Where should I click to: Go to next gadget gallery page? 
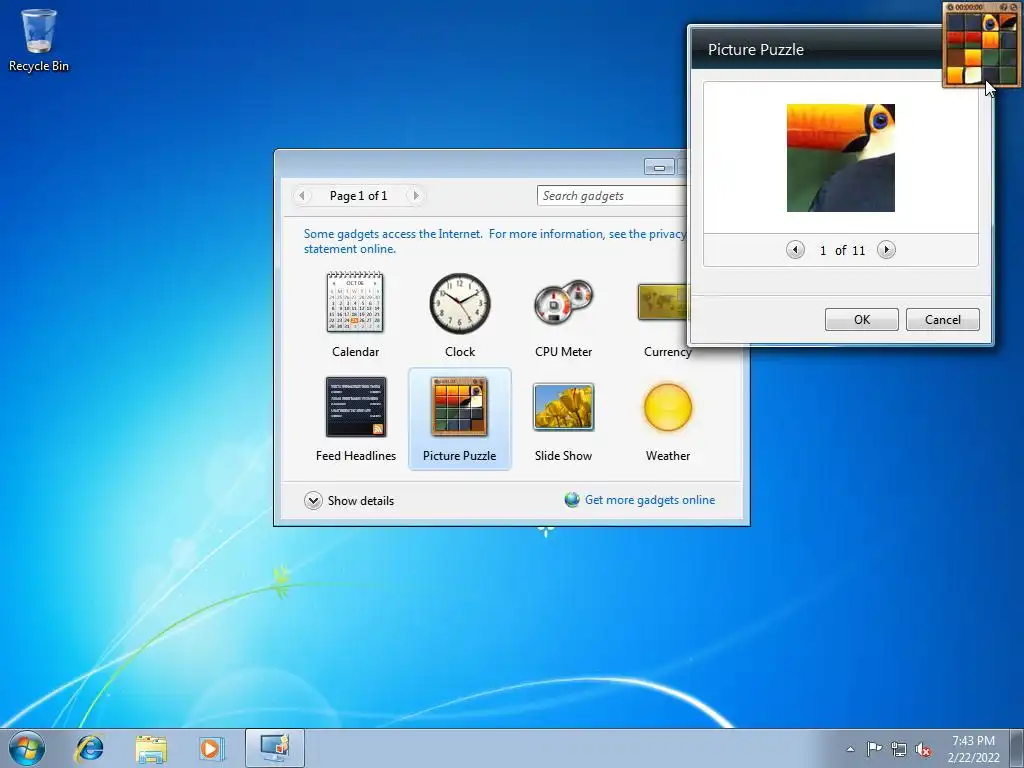coord(415,195)
